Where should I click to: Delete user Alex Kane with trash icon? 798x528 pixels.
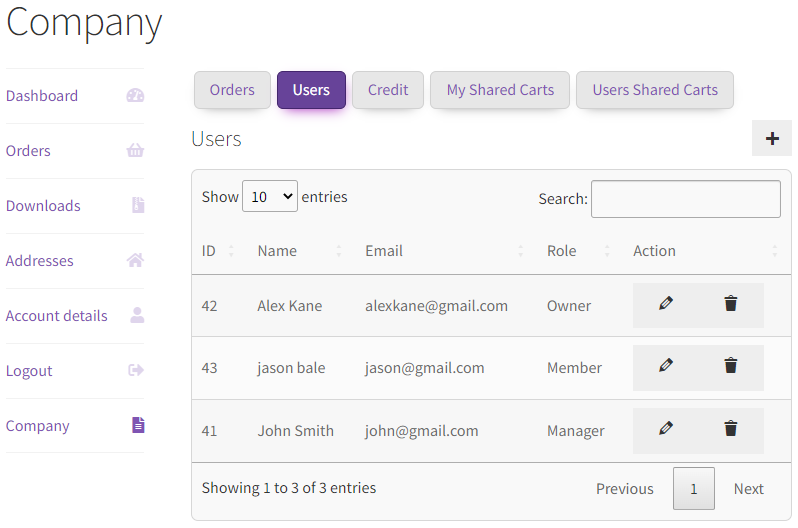(731, 303)
